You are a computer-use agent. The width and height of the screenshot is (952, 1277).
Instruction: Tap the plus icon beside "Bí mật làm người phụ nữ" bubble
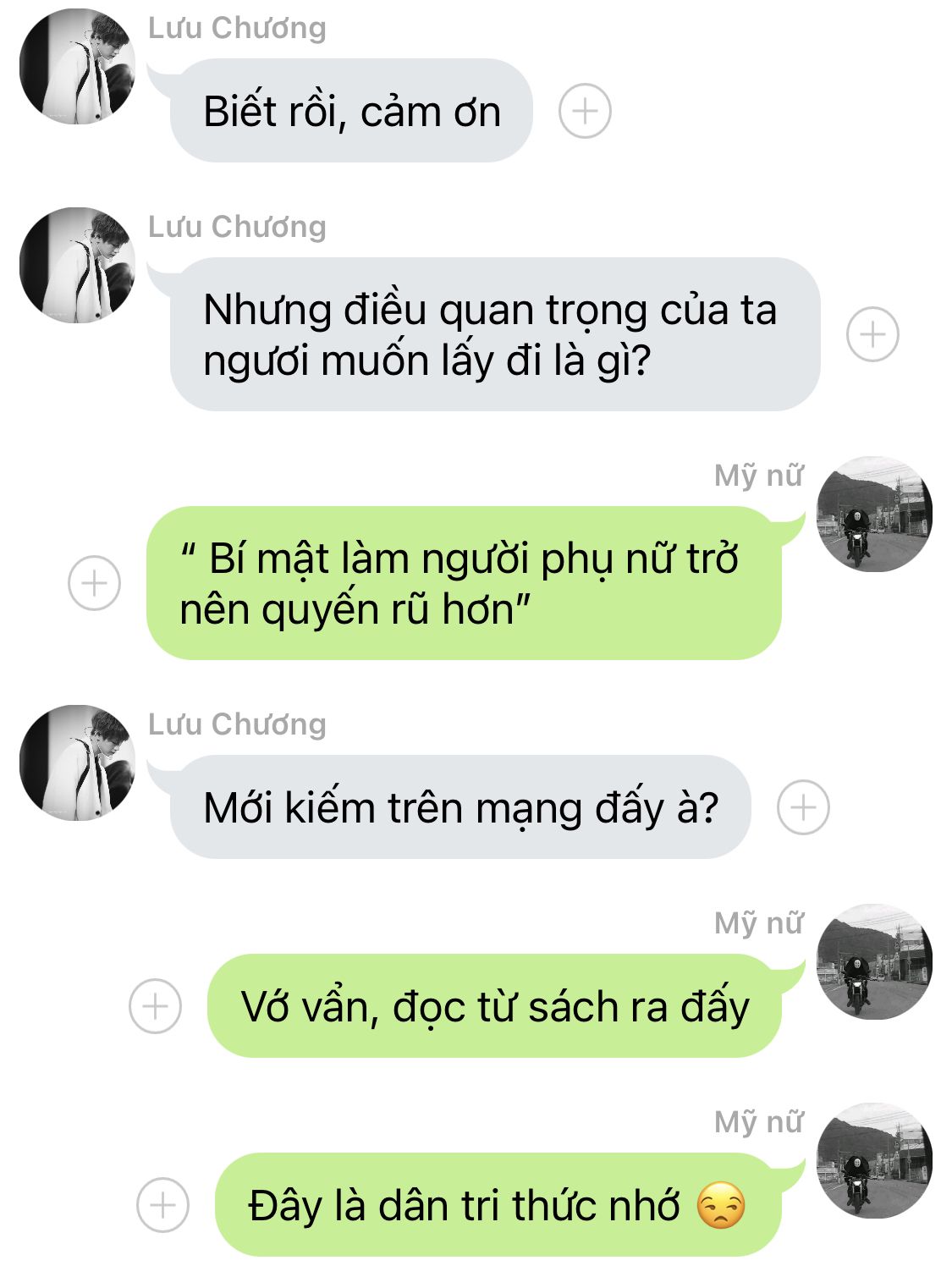94,583
